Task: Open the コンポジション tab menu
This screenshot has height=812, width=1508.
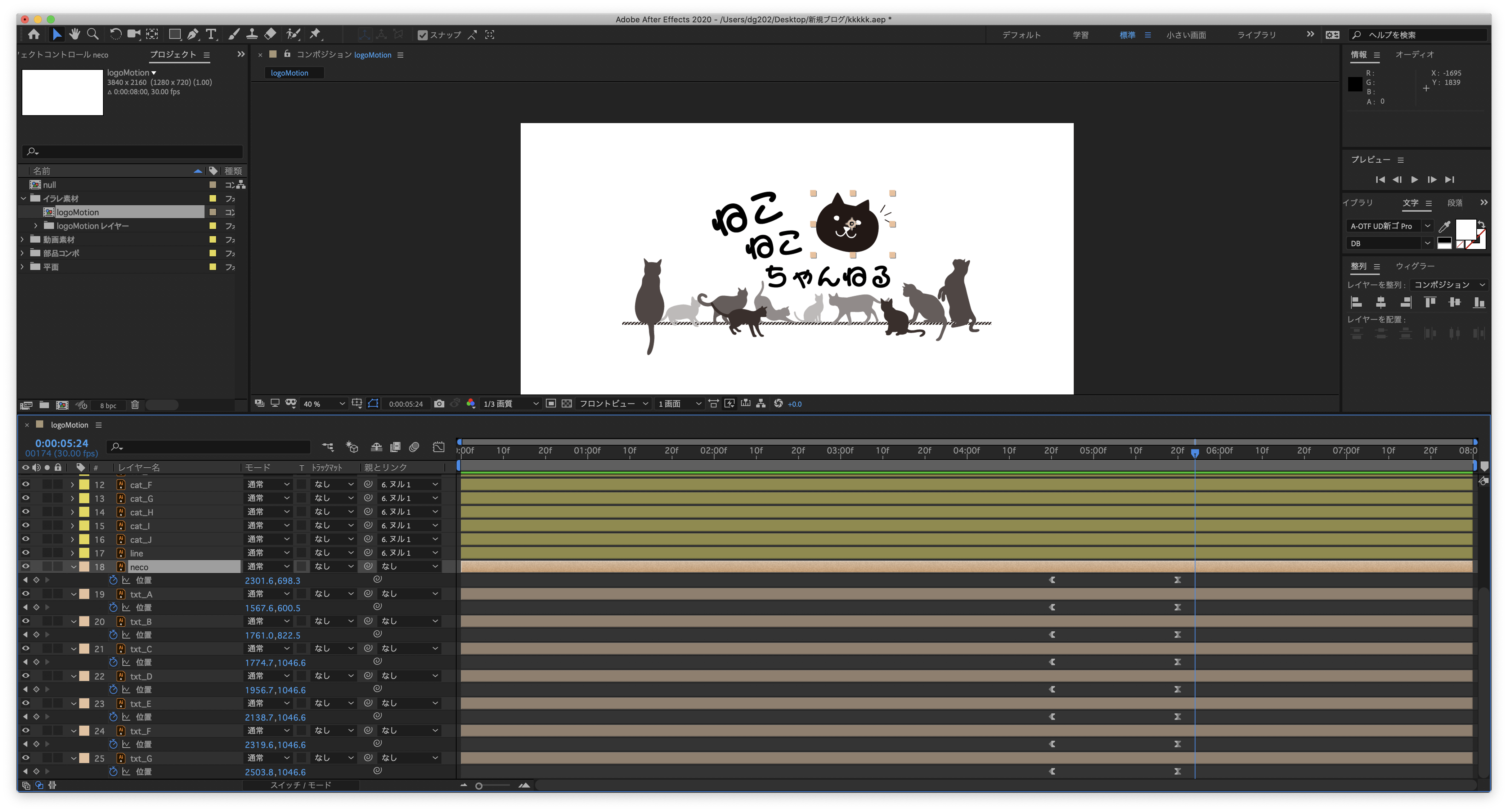Action: (x=399, y=55)
